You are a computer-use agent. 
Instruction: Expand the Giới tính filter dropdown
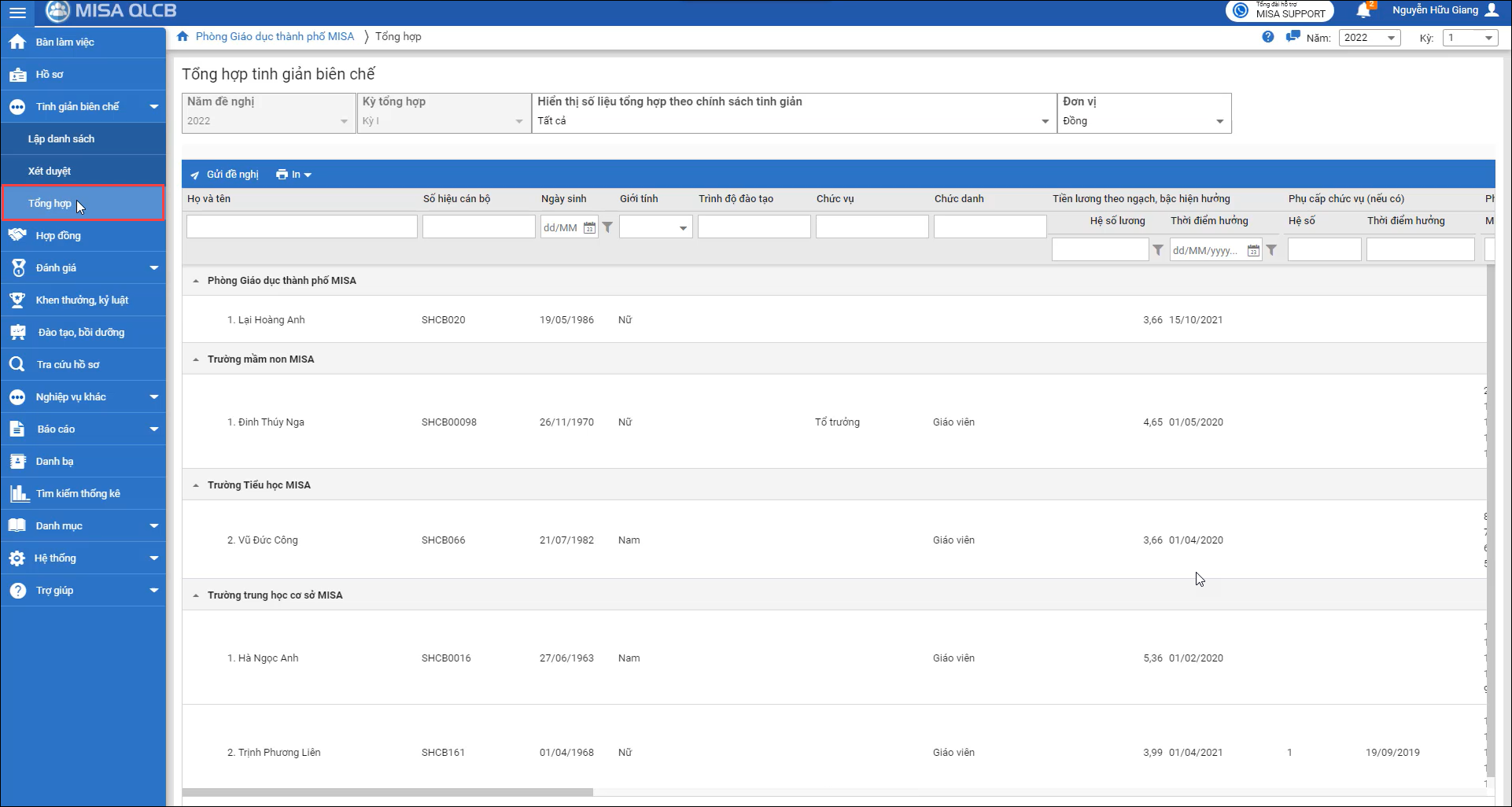[682, 228]
